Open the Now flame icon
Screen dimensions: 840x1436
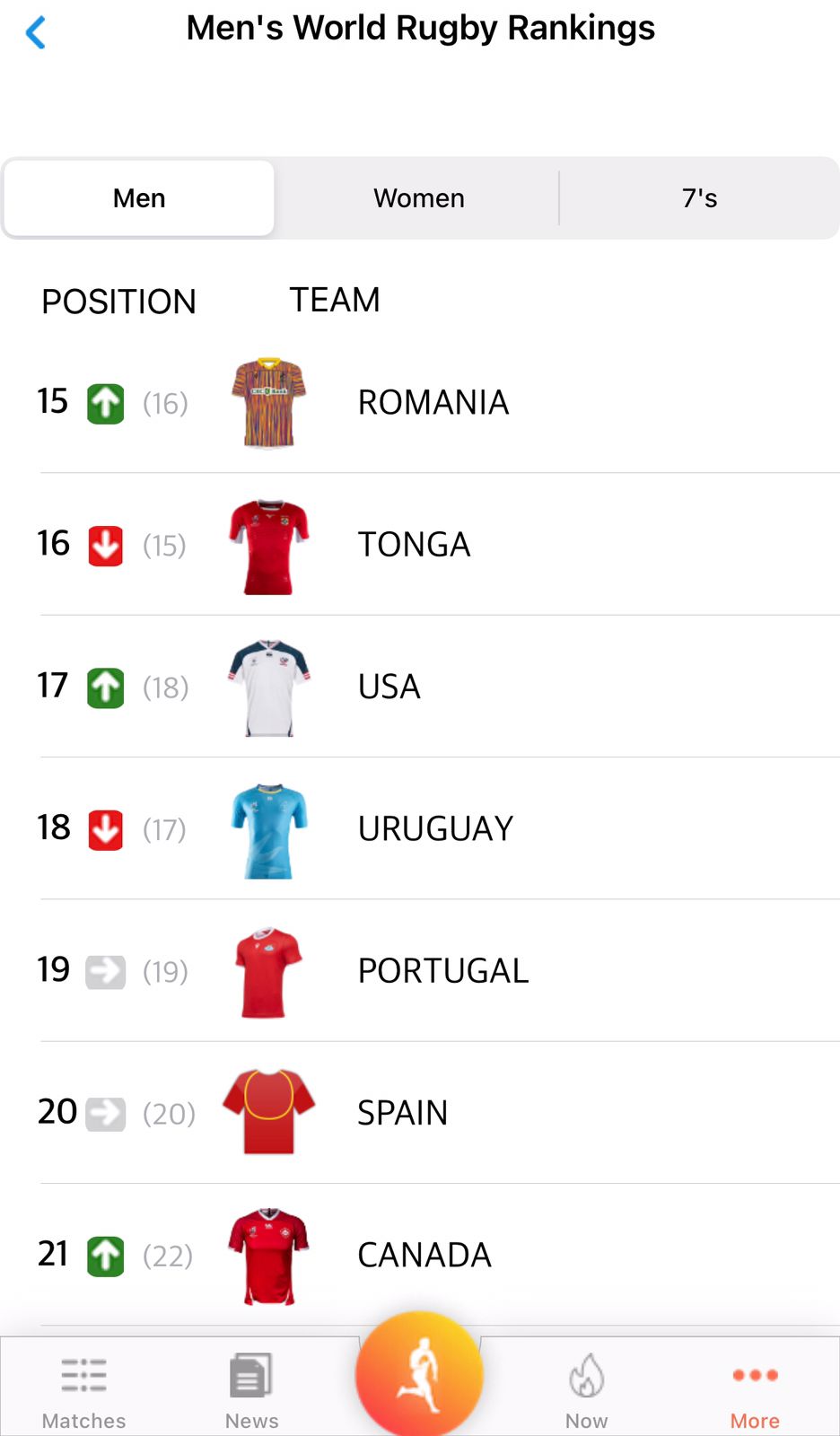click(x=587, y=1376)
